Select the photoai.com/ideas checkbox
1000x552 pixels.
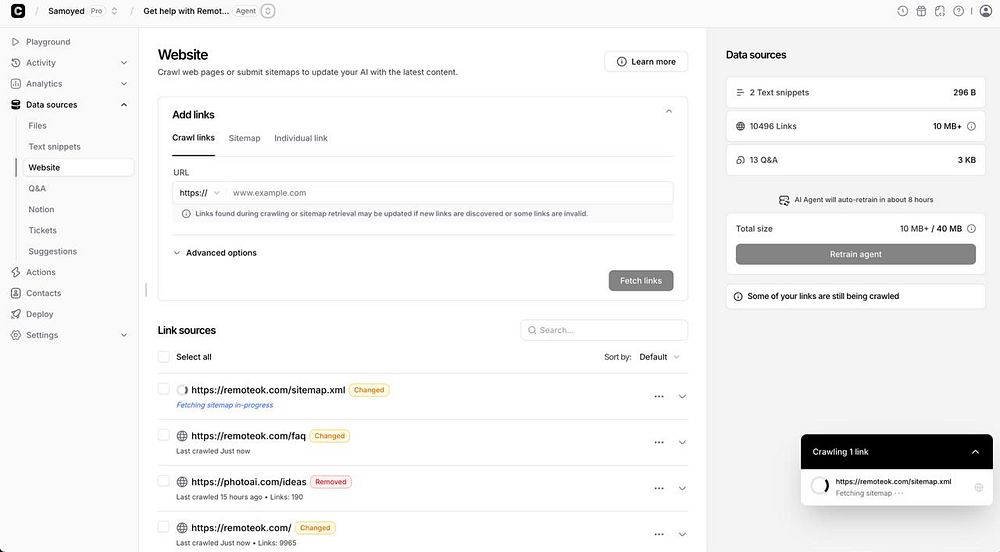(x=164, y=481)
